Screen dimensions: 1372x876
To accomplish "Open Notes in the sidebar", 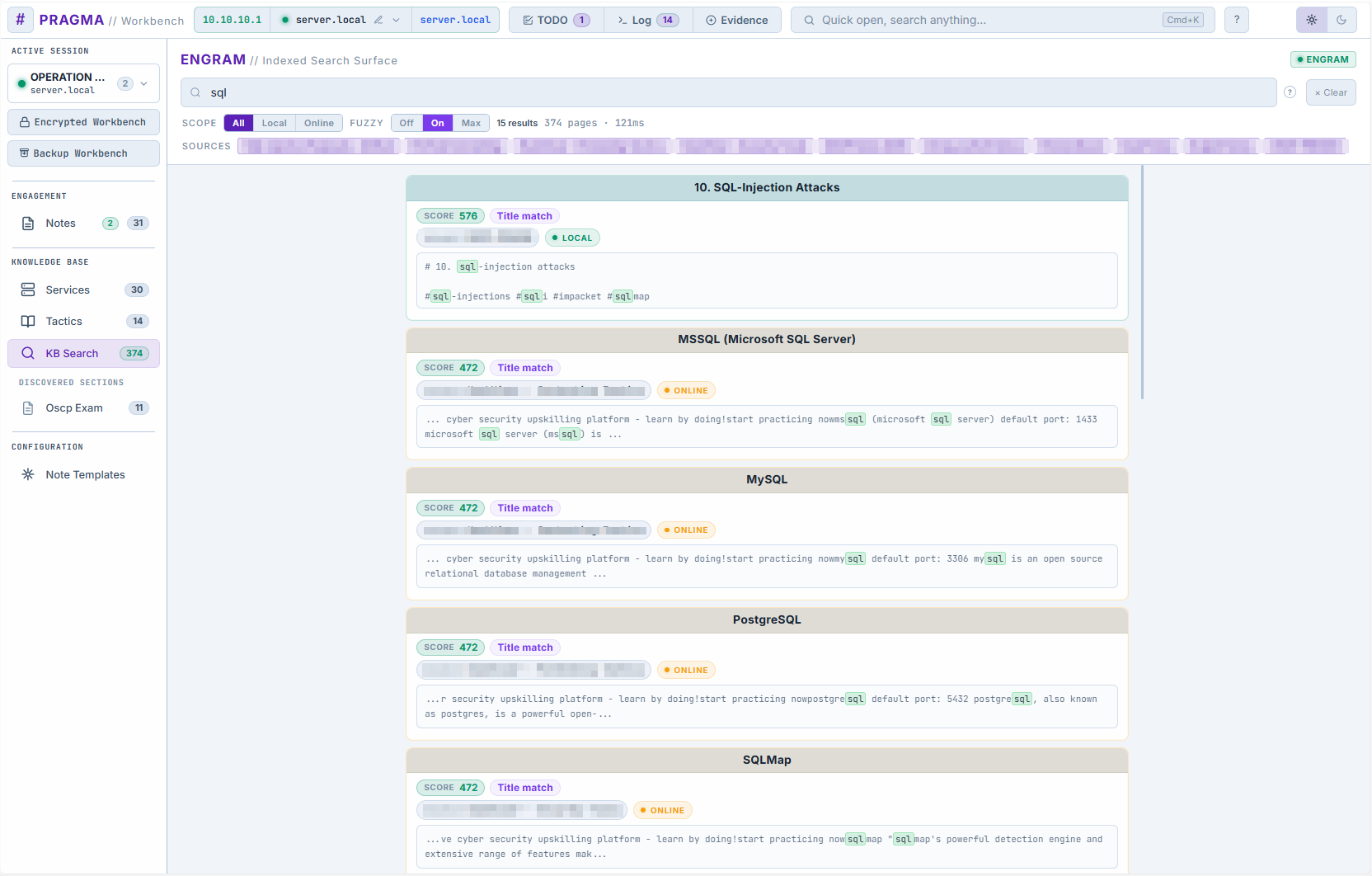I will click(84, 223).
